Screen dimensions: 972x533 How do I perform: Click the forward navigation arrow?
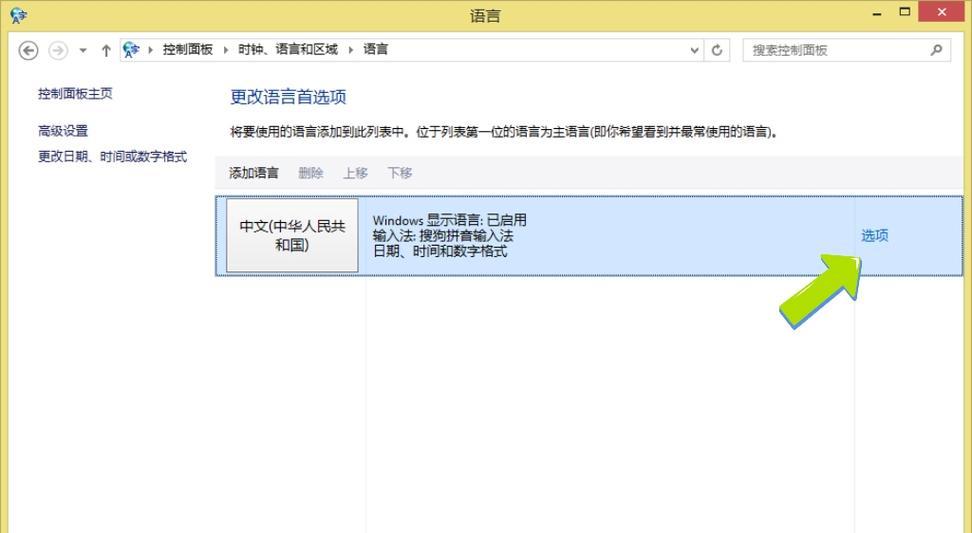point(58,50)
